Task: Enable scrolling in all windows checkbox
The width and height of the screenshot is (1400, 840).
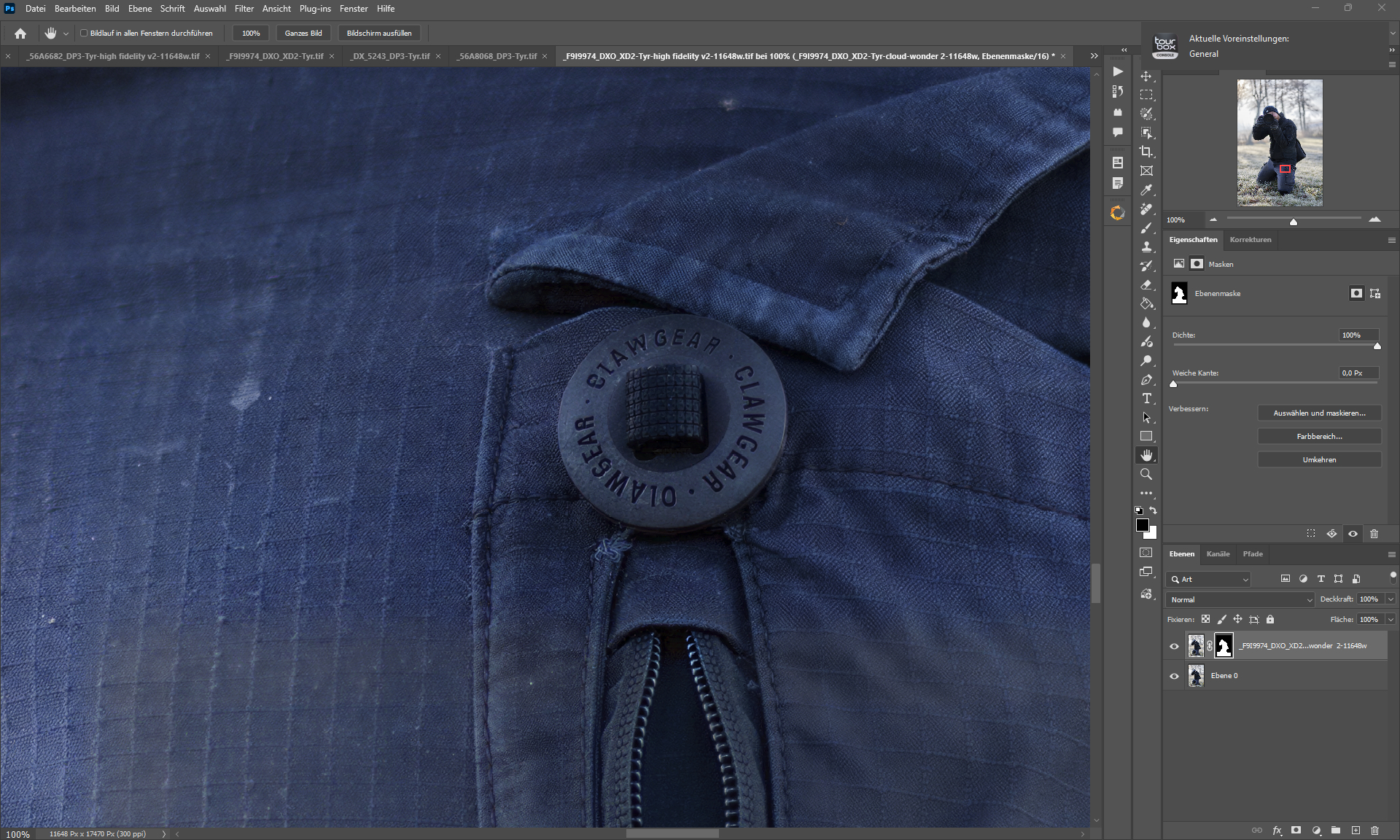Action: (84, 33)
